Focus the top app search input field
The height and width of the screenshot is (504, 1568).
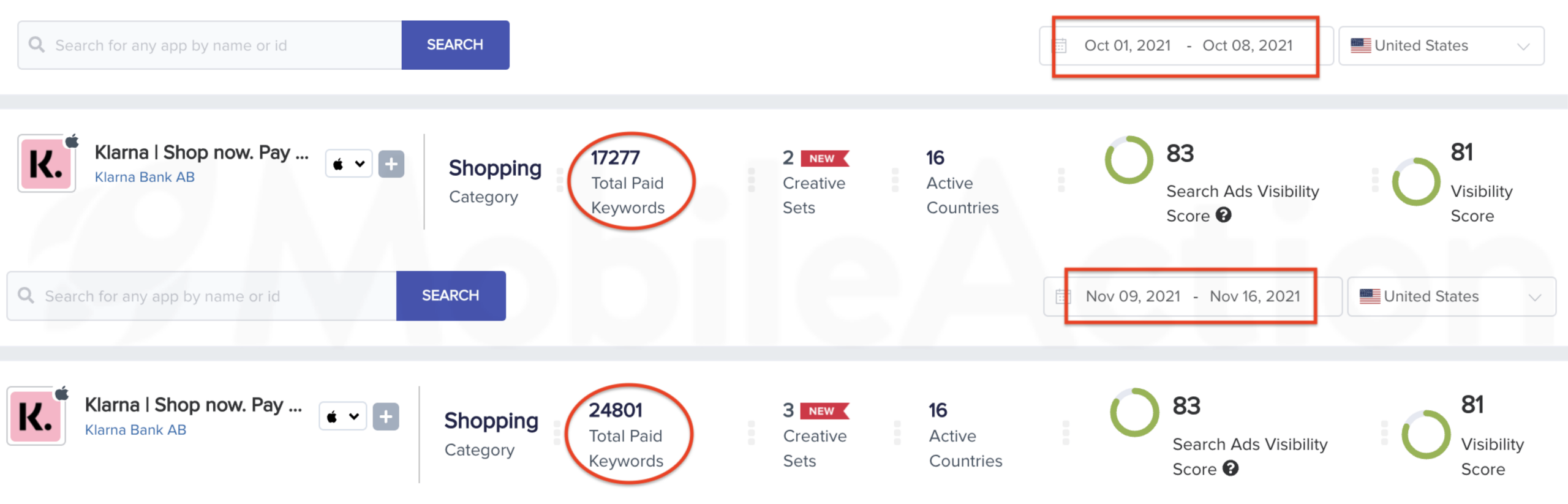coord(210,45)
